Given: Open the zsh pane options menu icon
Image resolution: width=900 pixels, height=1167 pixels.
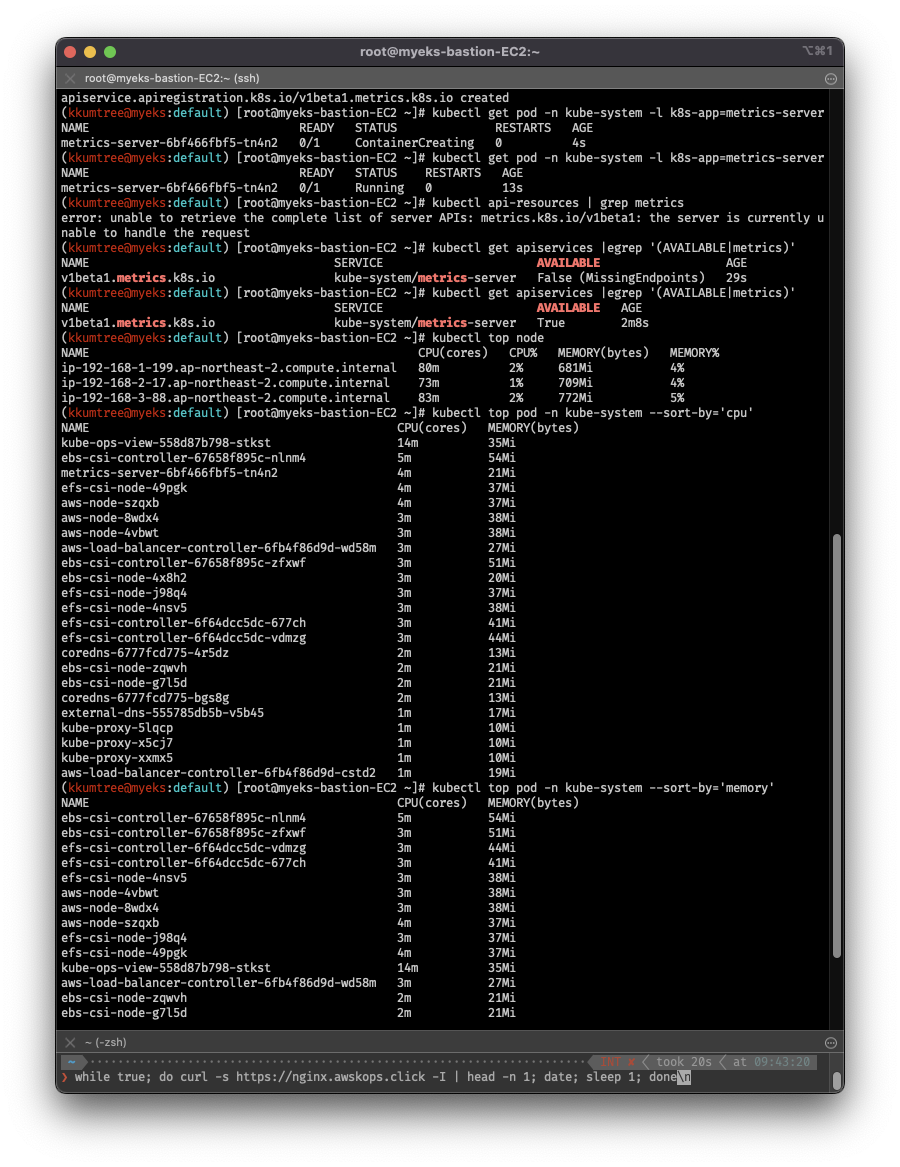Looking at the screenshot, I should [x=831, y=1043].
